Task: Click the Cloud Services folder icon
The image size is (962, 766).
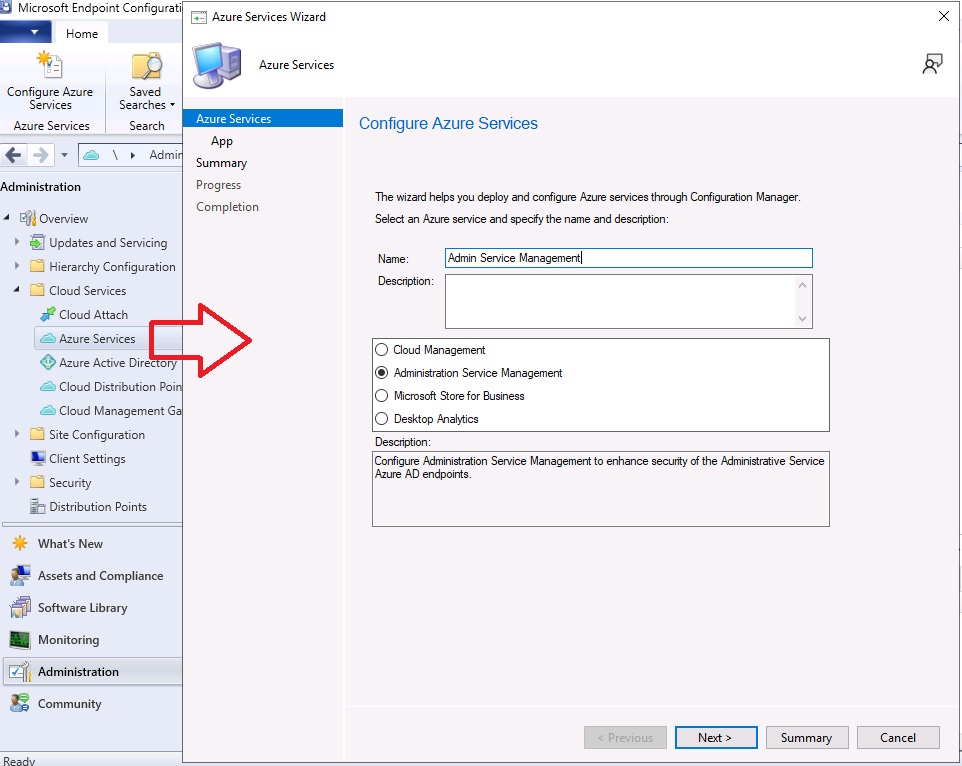Action: 37,290
